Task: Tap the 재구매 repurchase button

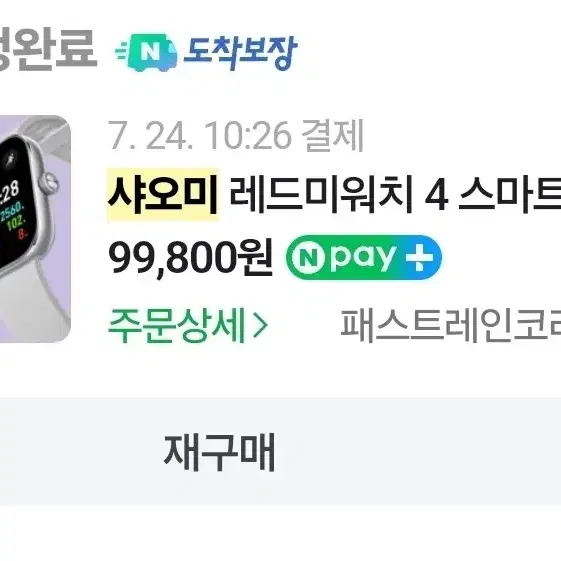Action: (219, 452)
